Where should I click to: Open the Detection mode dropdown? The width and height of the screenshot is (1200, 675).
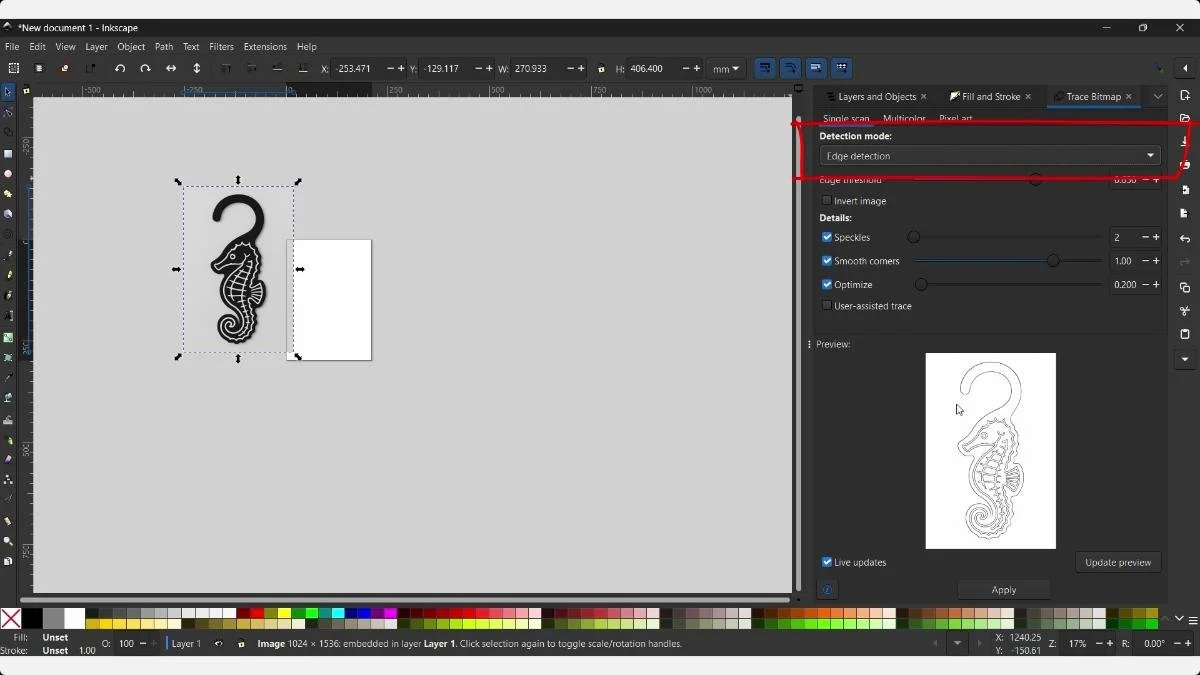(990, 156)
